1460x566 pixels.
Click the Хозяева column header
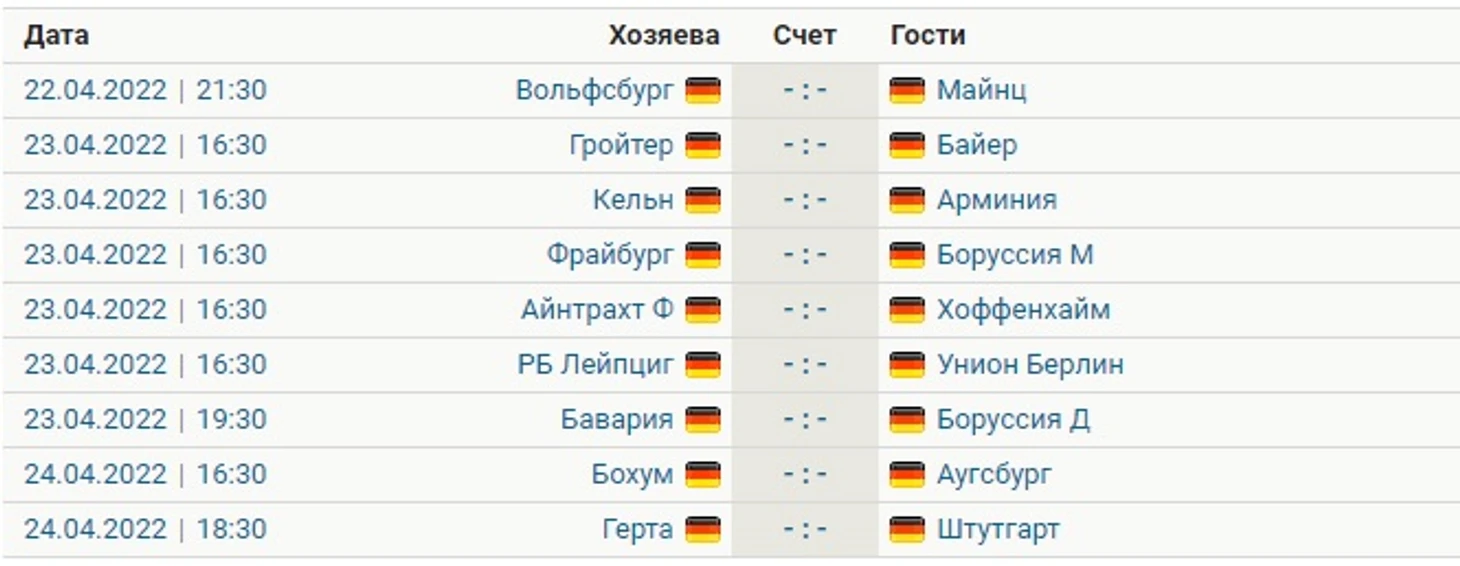click(663, 36)
